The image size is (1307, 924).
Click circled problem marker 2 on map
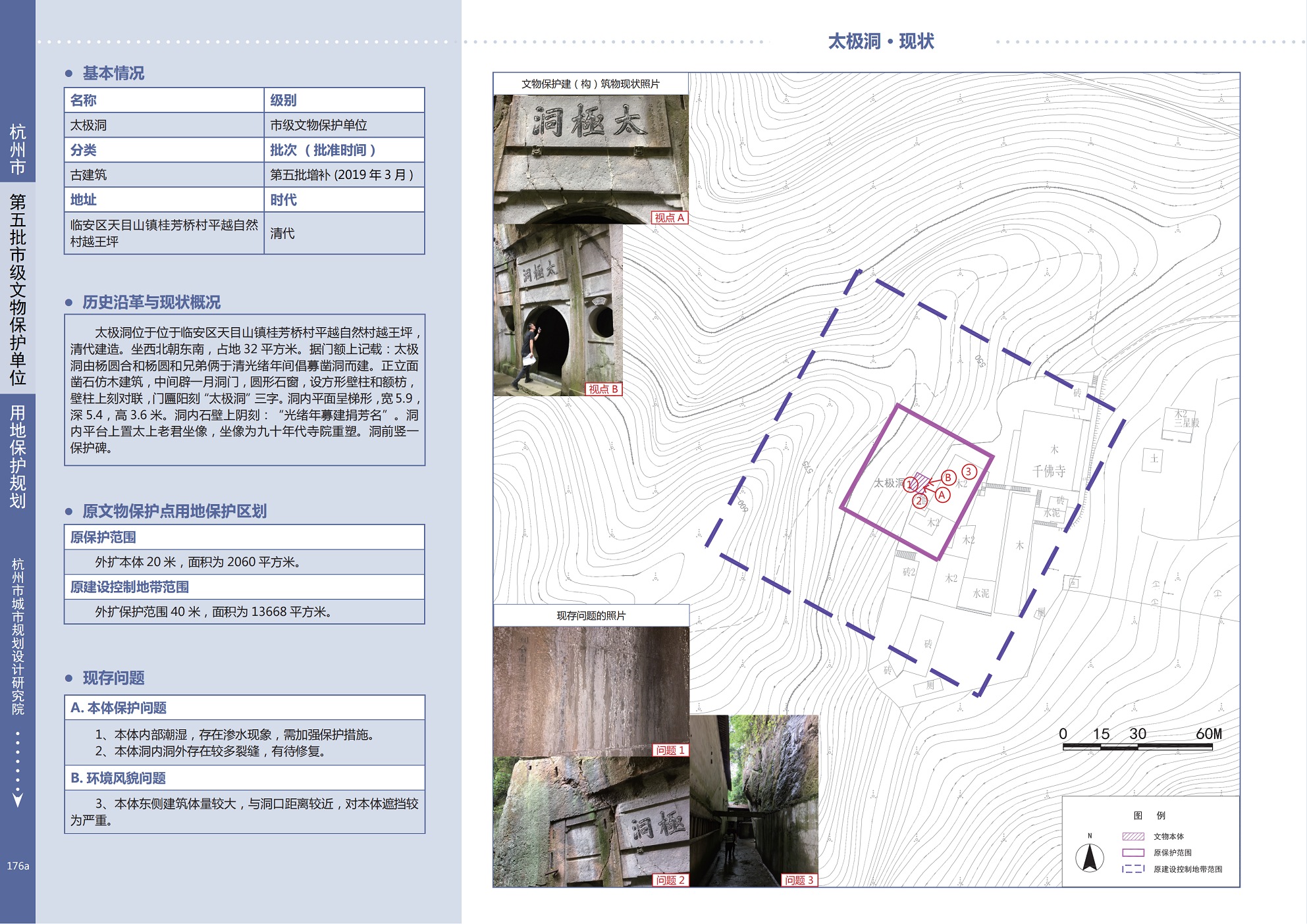pyautogui.click(x=919, y=501)
